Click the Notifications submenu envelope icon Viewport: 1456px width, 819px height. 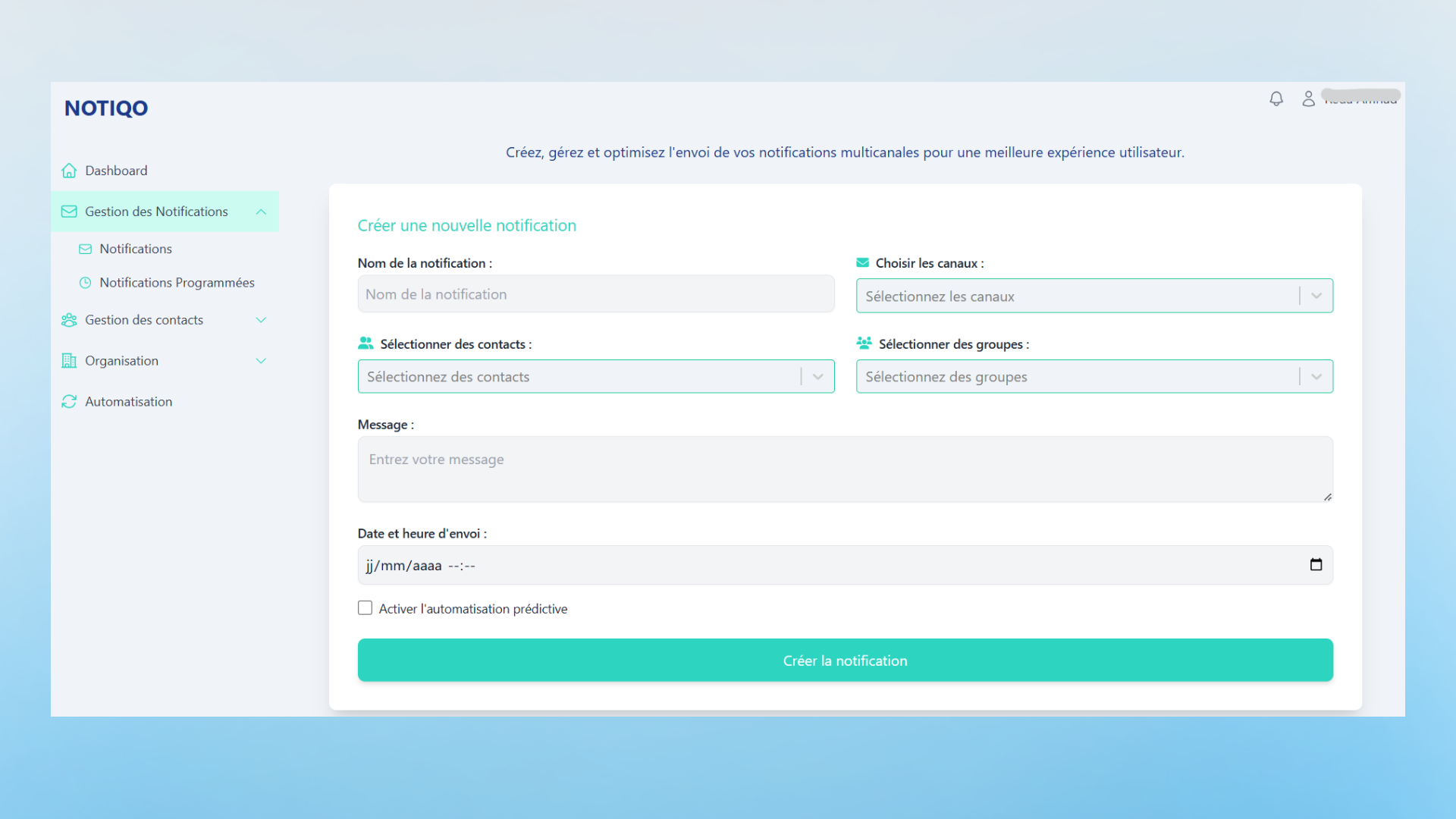click(86, 249)
